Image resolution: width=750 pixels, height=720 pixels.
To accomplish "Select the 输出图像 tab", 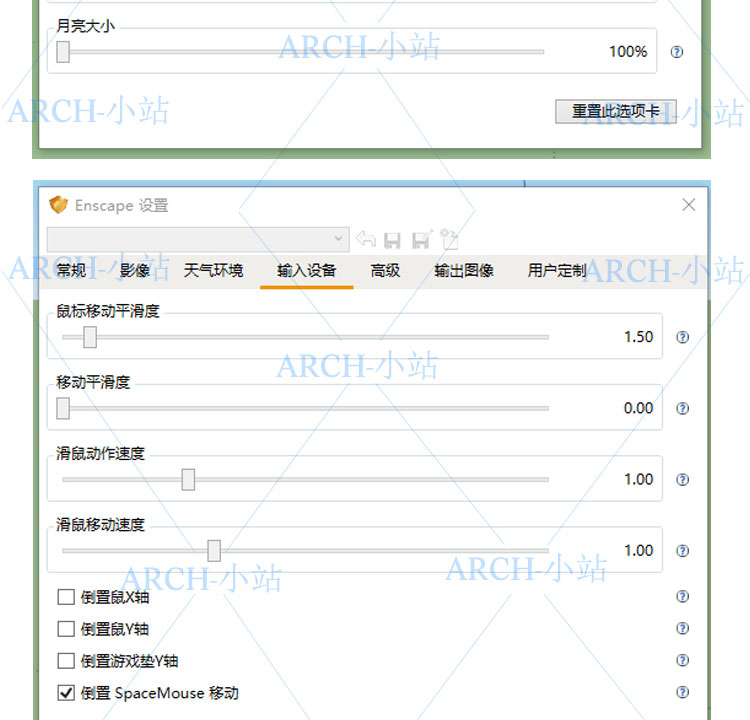I will tap(464, 271).
